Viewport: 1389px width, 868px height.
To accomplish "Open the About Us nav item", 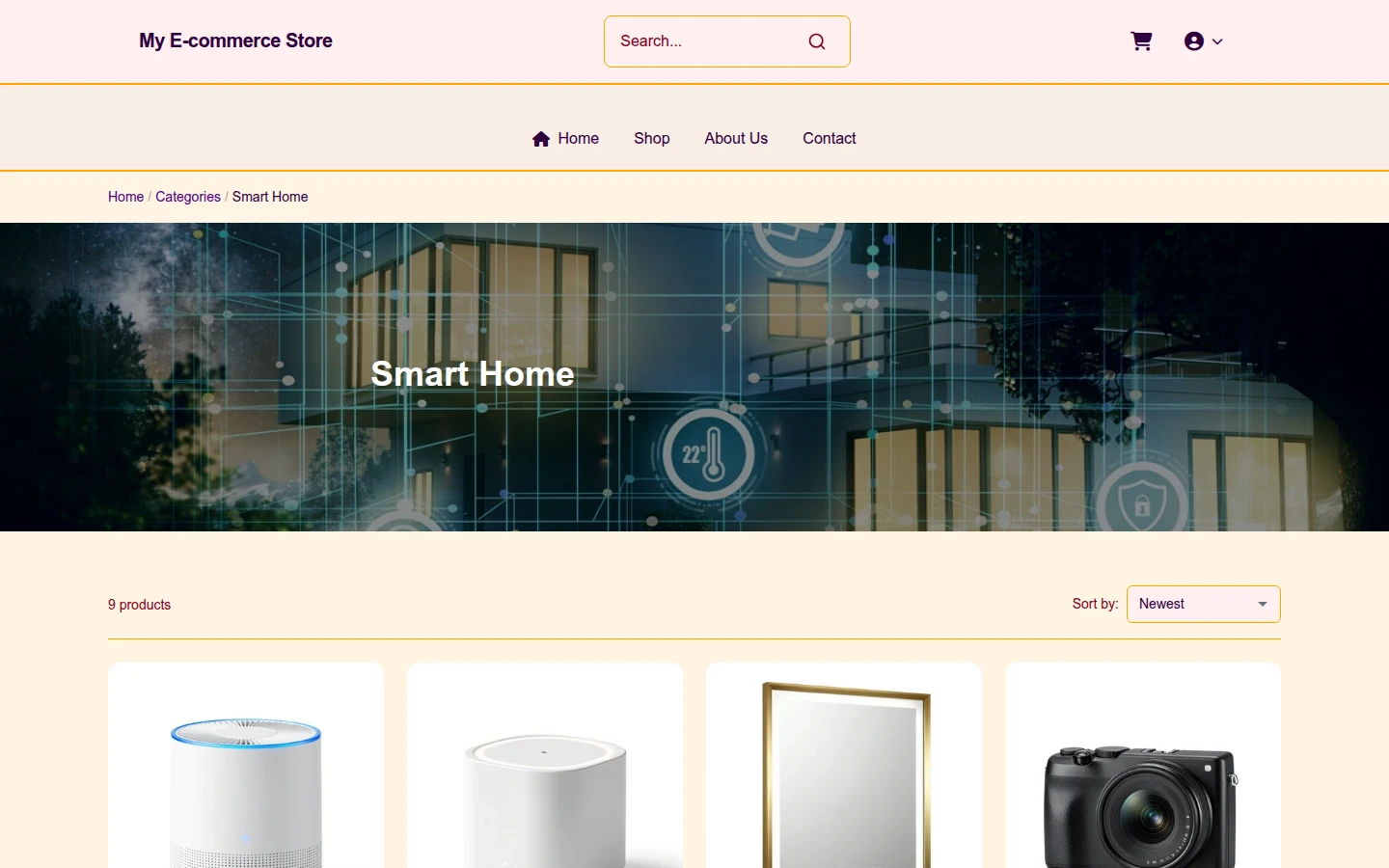I will click(x=736, y=139).
